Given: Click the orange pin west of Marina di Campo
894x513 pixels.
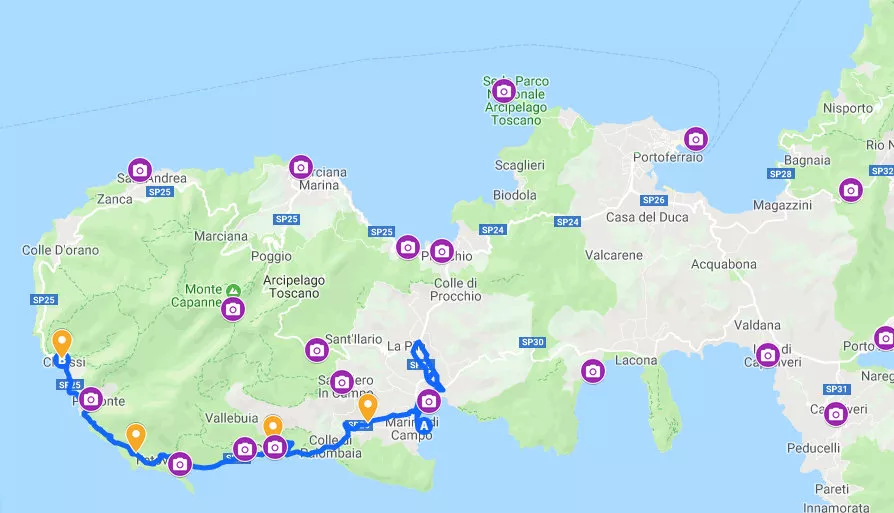Looking at the screenshot, I should pos(368,408).
